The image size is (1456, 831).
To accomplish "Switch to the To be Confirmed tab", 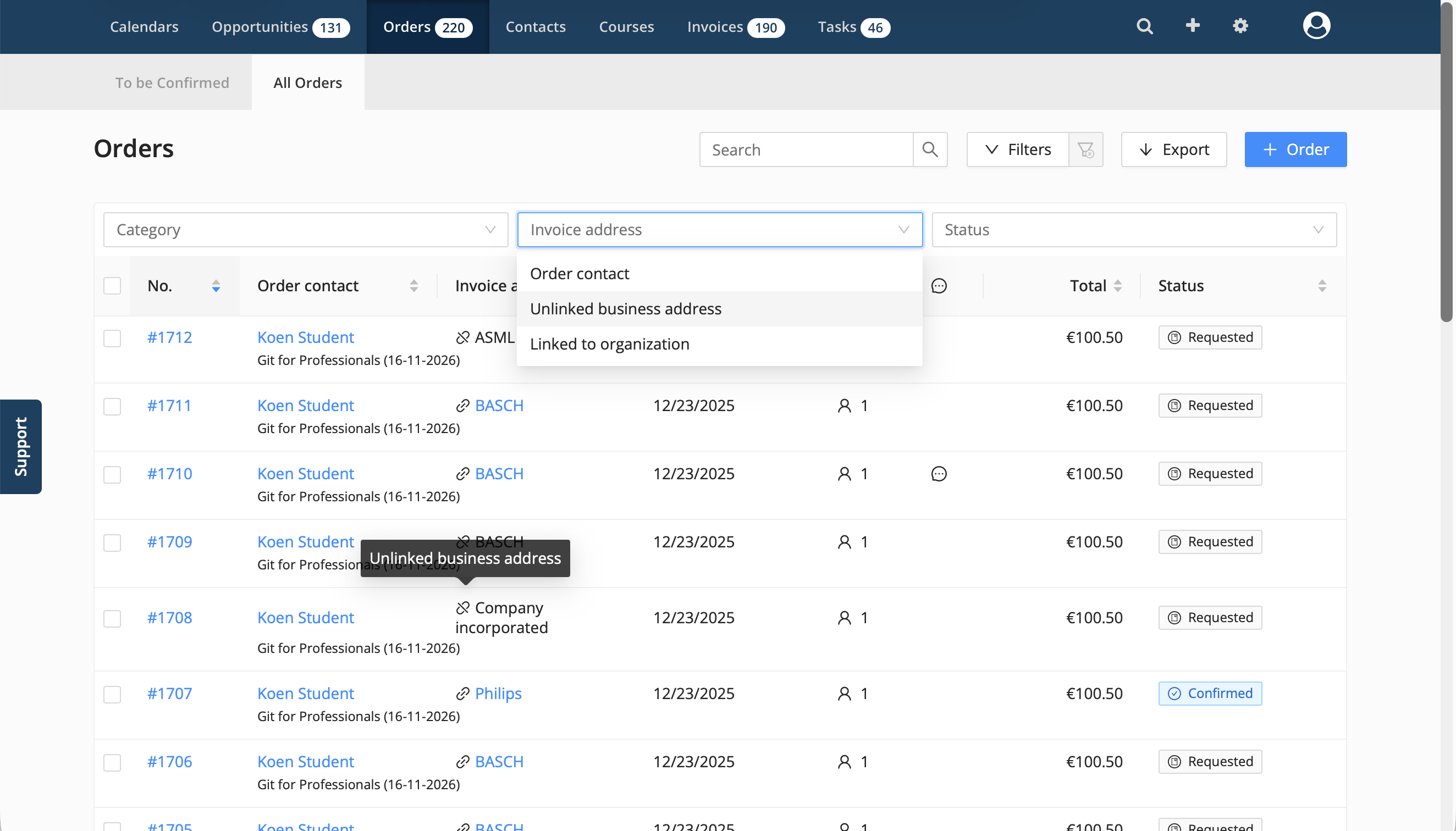I will pyautogui.click(x=172, y=83).
